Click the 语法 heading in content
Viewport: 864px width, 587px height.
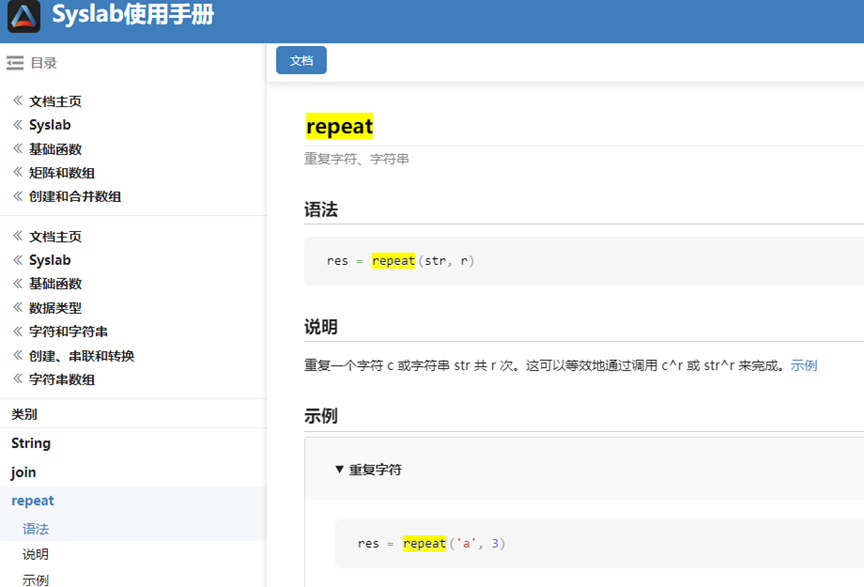(321, 209)
